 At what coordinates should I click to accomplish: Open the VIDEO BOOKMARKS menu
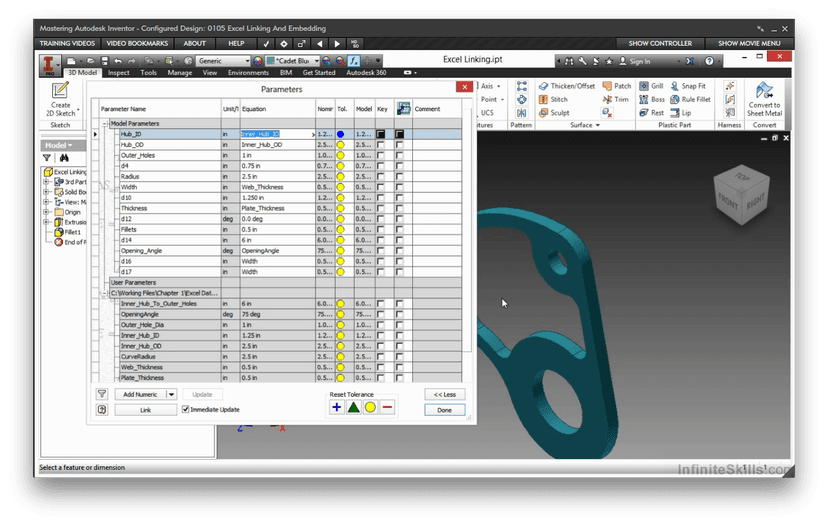tap(137, 43)
